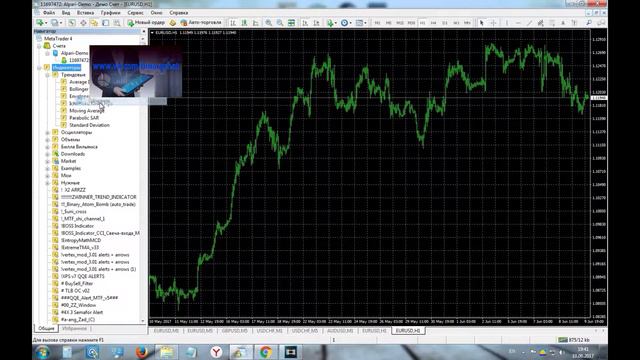The height and width of the screenshot is (360, 640).
Task: Open a new chart from the toolbar
Action: (x=41, y=23)
